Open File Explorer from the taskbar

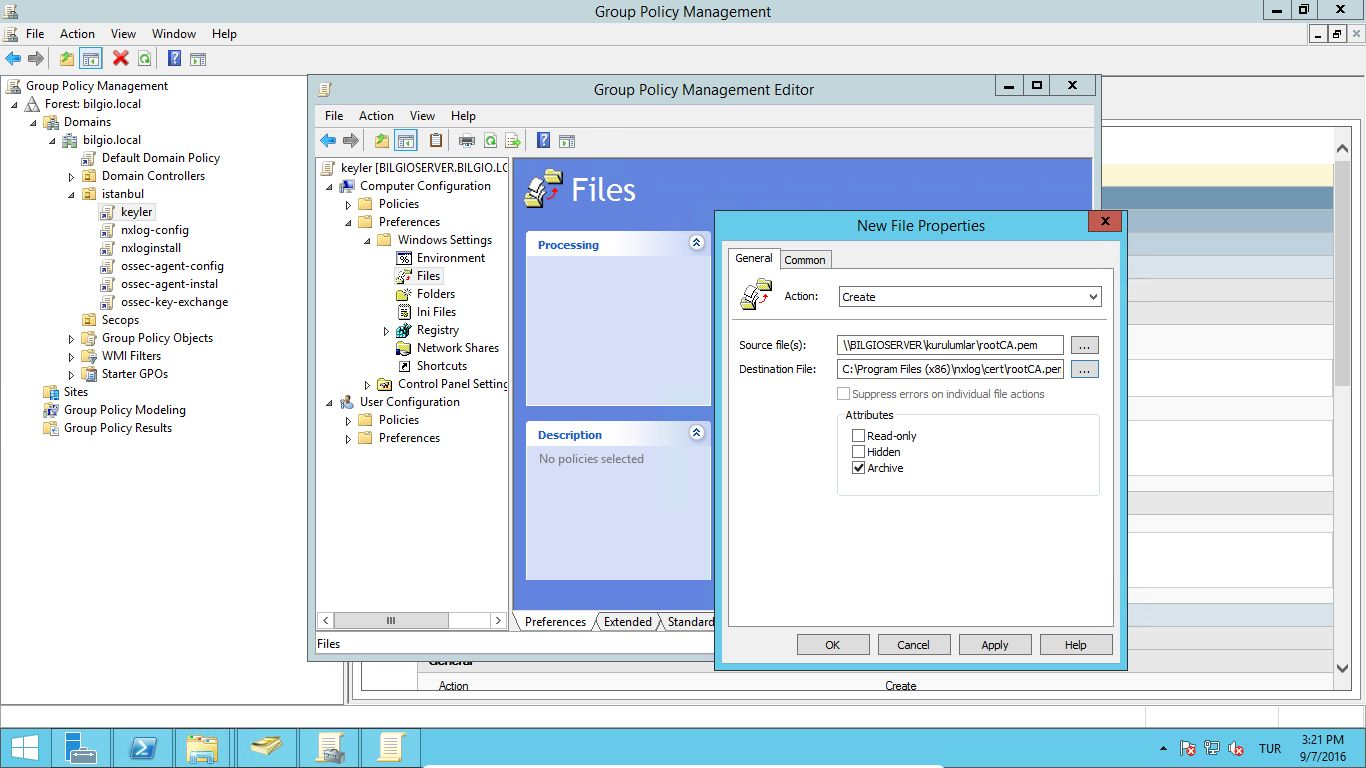click(x=203, y=748)
